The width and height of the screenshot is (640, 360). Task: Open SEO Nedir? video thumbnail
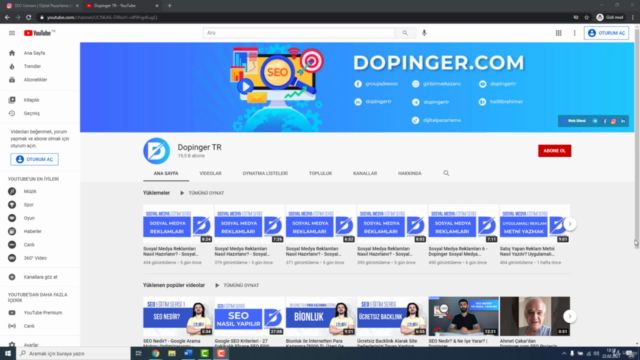tap(178, 316)
